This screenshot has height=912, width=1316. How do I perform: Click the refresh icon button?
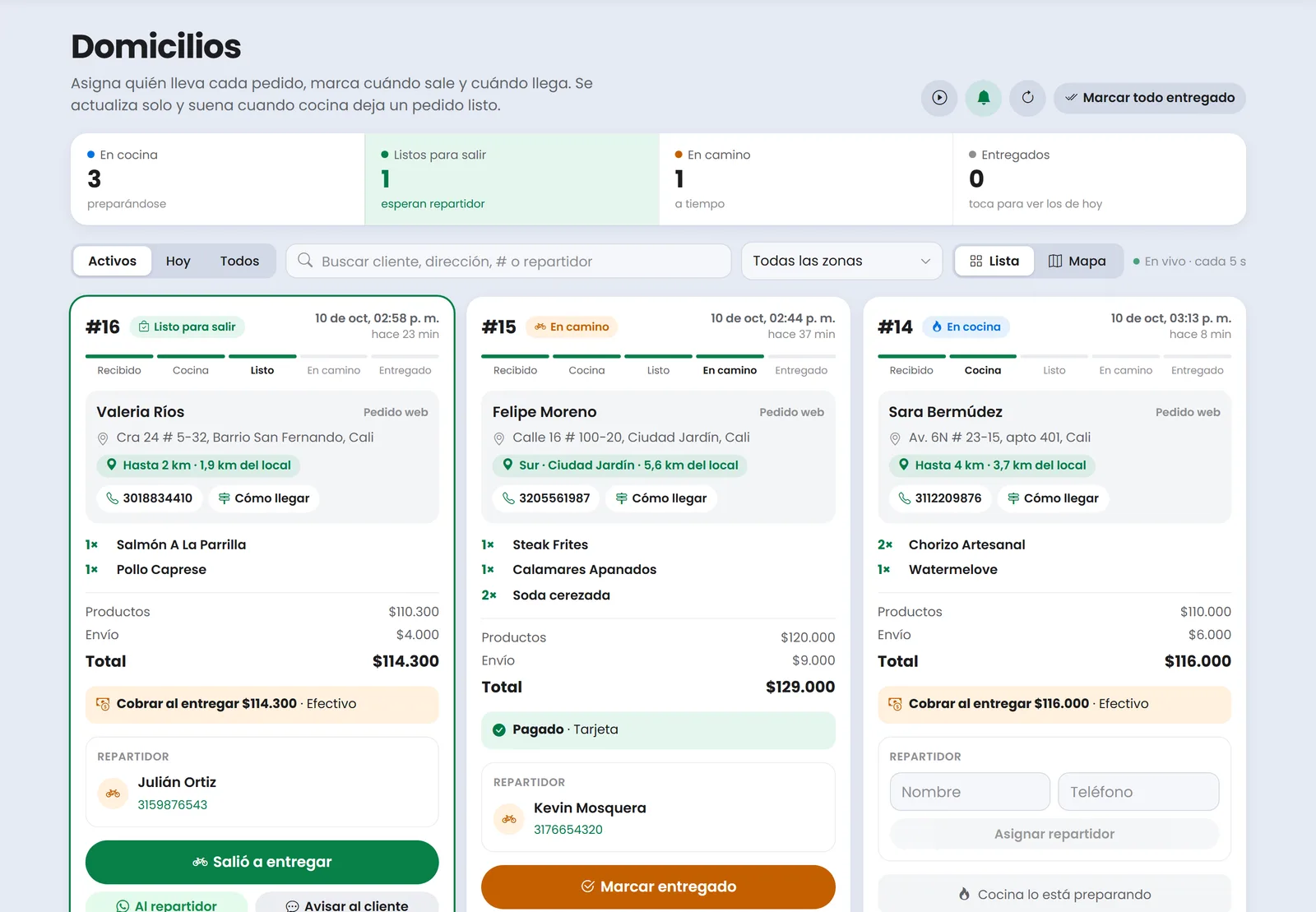click(x=1028, y=98)
